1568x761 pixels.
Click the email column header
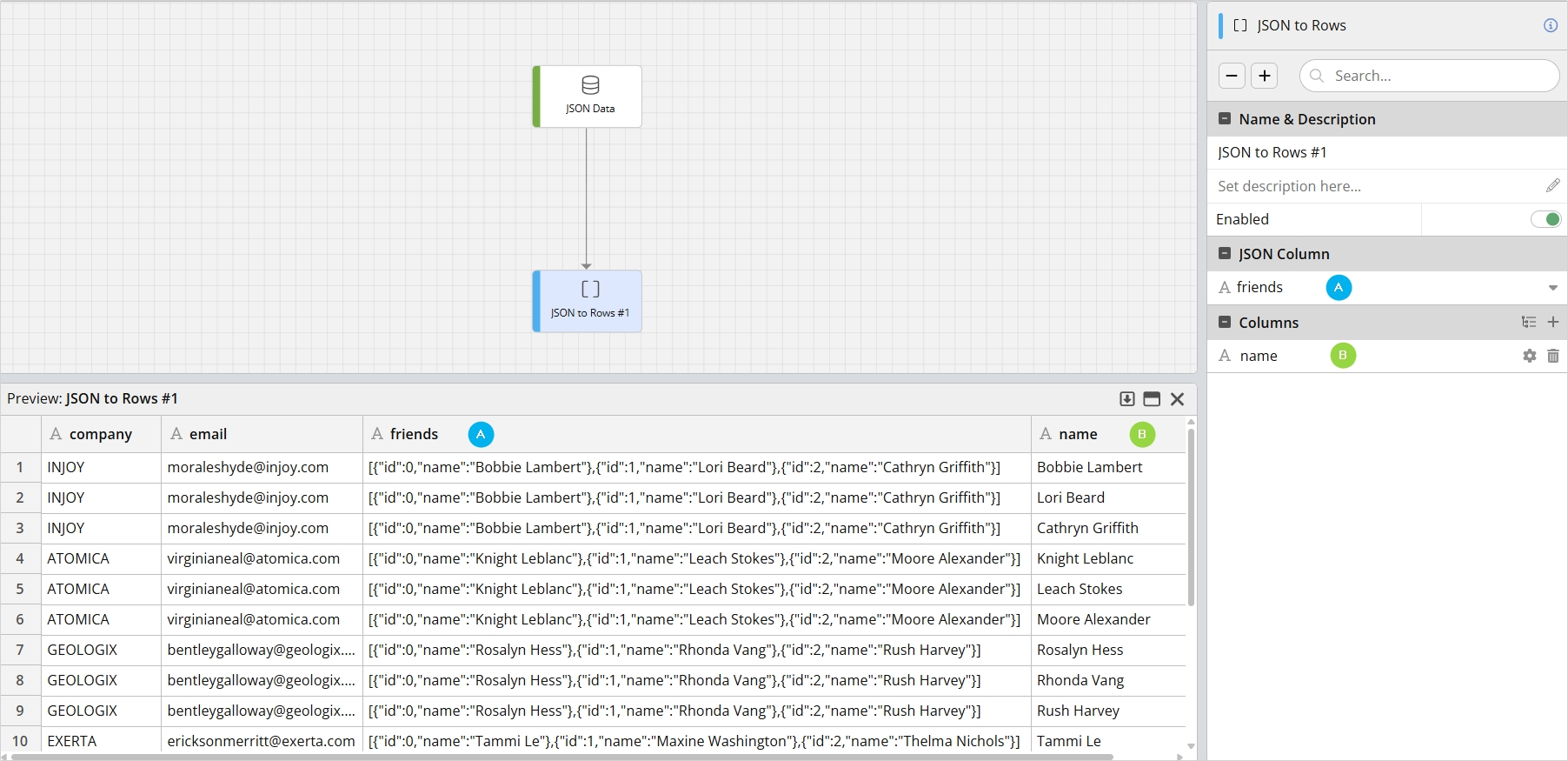point(262,434)
